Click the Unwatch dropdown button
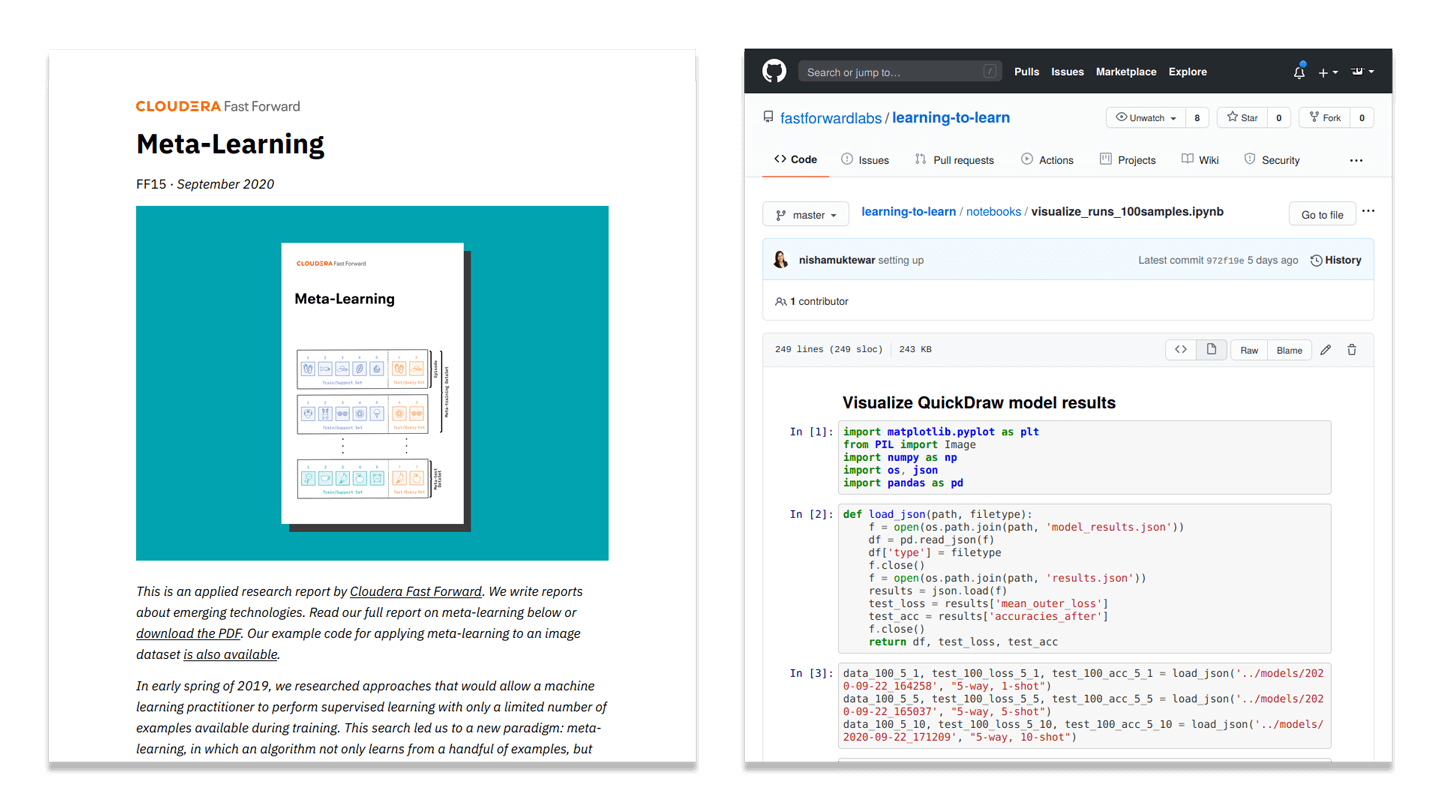Screen dimensions: 1440x810 pos(1146,118)
